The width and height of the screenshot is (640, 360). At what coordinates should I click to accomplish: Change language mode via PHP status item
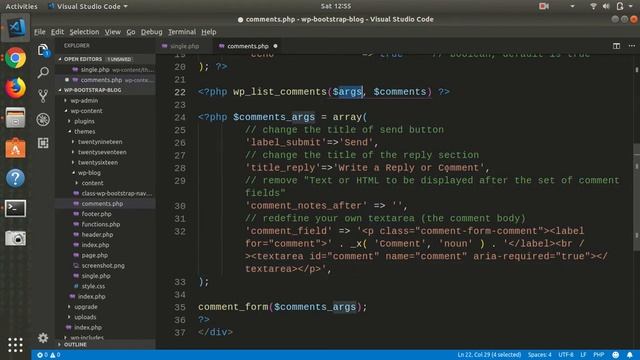pyautogui.click(x=598, y=355)
